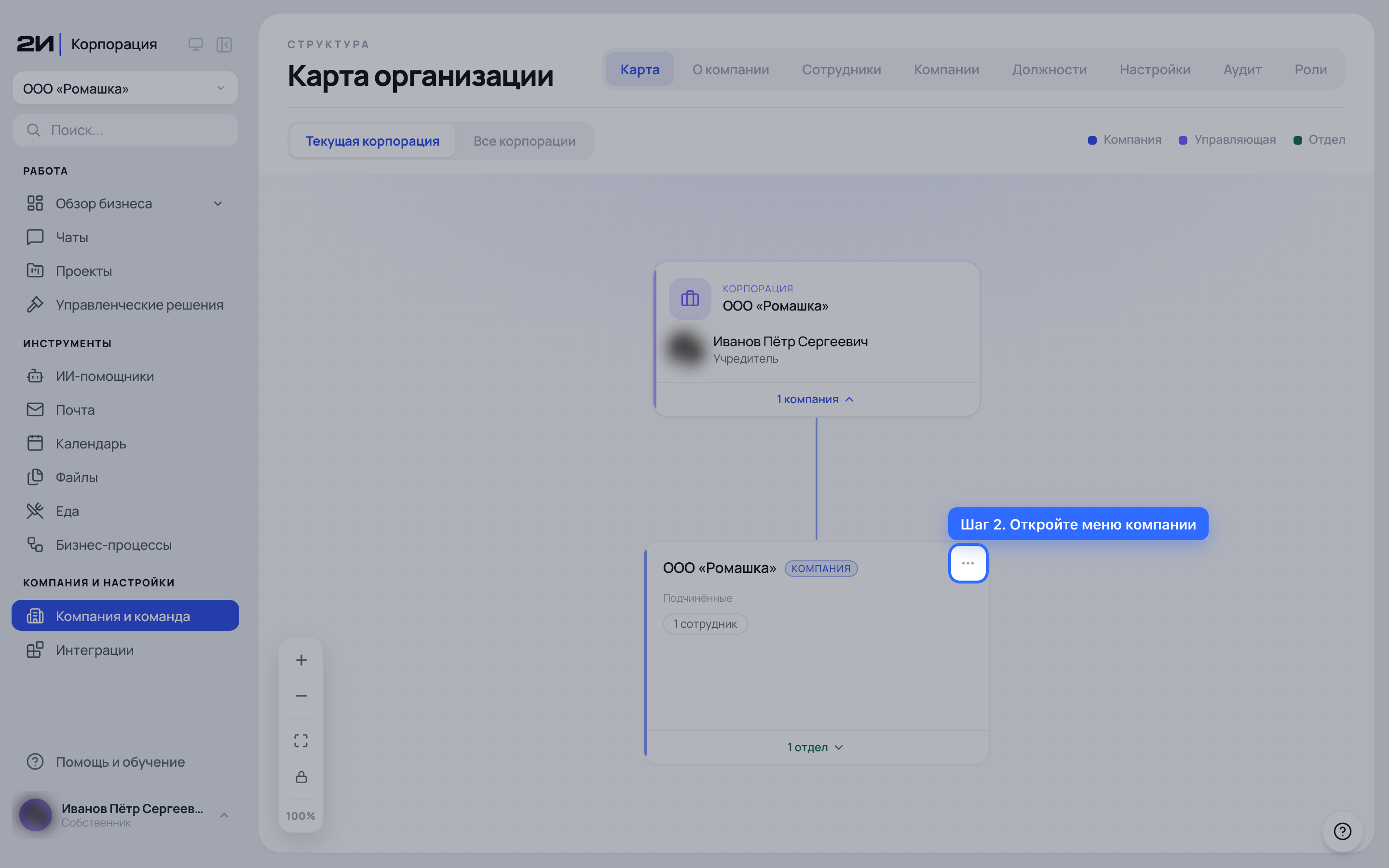Image resolution: width=1389 pixels, height=868 pixels.
Task: Click the 100% zoom level indicator
Action: [x=301, y=816]
